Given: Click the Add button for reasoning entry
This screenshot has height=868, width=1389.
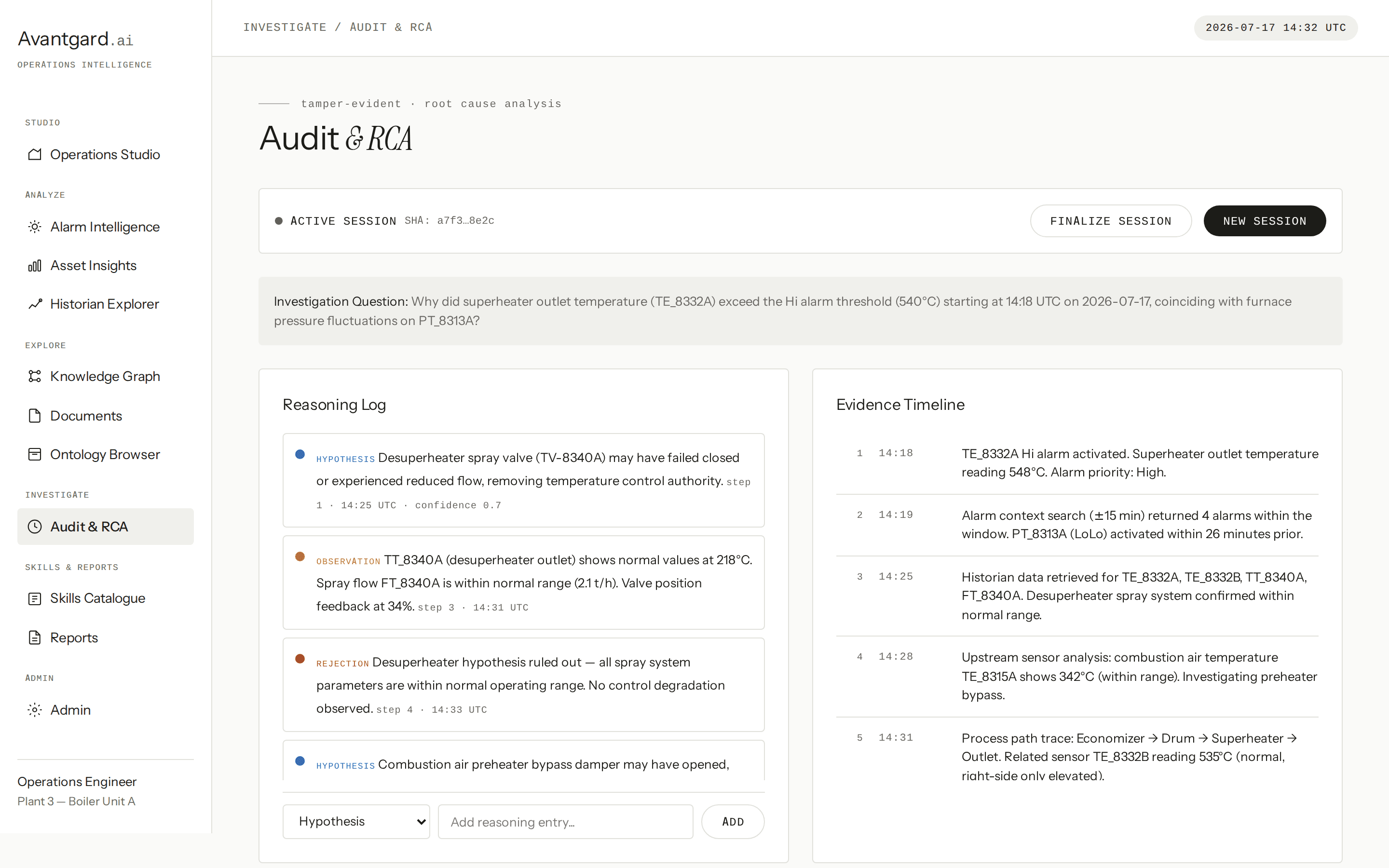Looking at the screenshot, I should 733,822.
